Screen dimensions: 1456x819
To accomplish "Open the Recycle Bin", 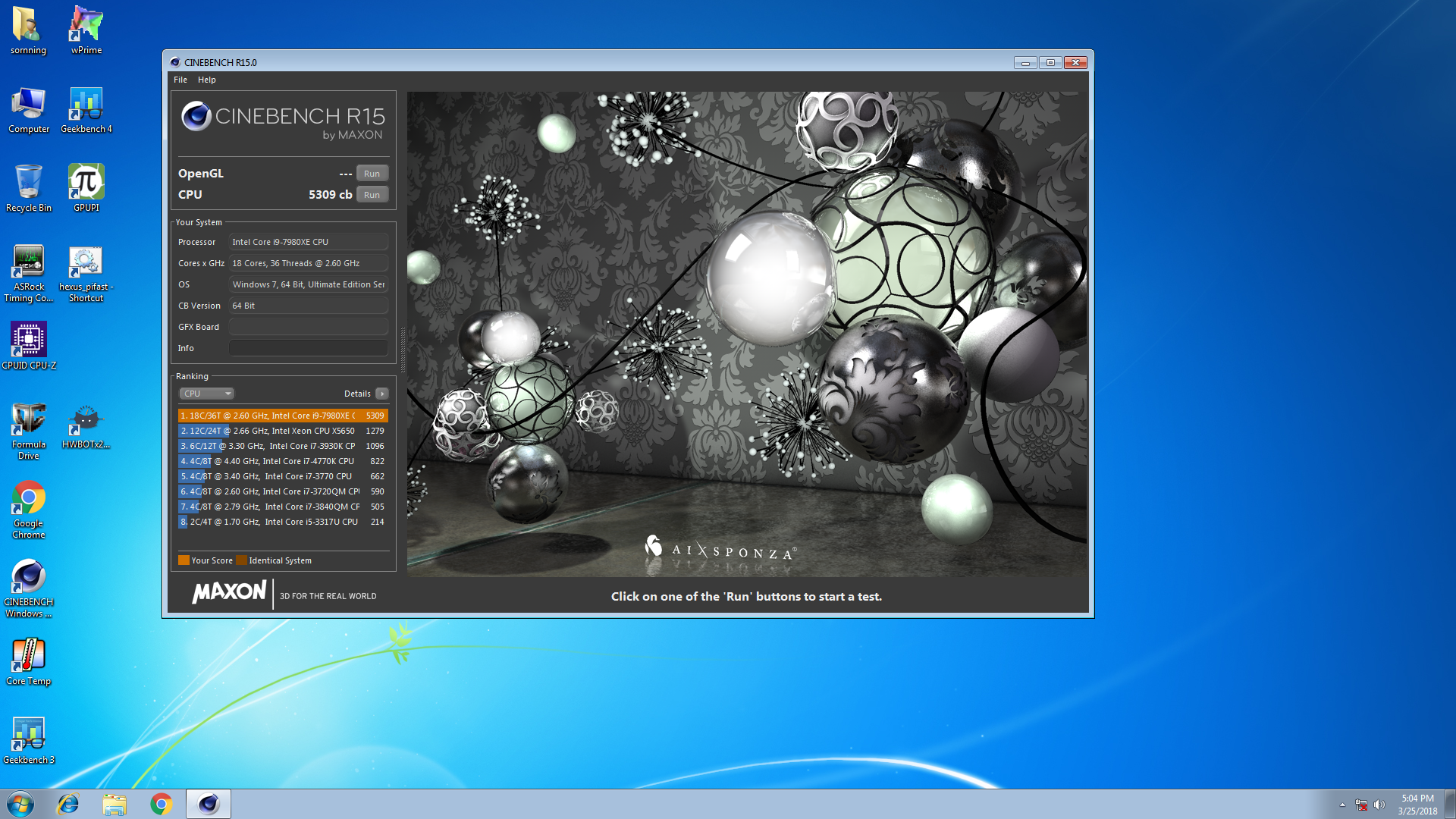I will (x=29, y=188).
